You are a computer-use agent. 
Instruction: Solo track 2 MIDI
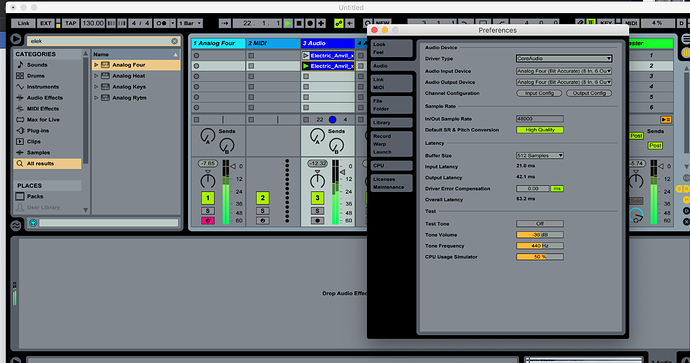click(x=263, y=211)
